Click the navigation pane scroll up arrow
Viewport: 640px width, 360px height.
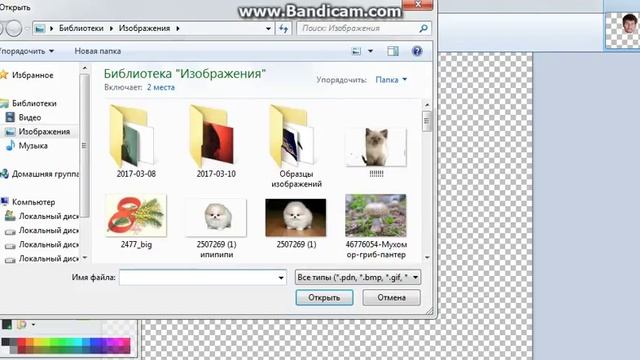(84, 68)
